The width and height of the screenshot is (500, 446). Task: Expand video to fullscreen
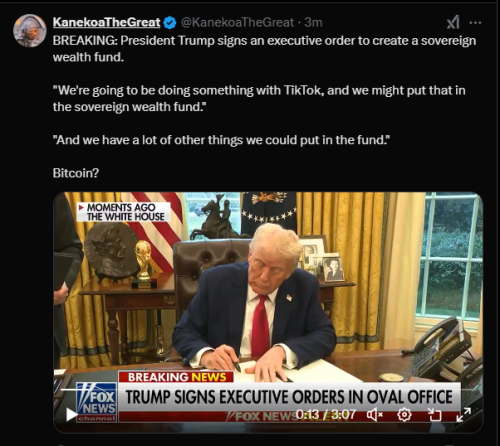(x=464, y=415)
